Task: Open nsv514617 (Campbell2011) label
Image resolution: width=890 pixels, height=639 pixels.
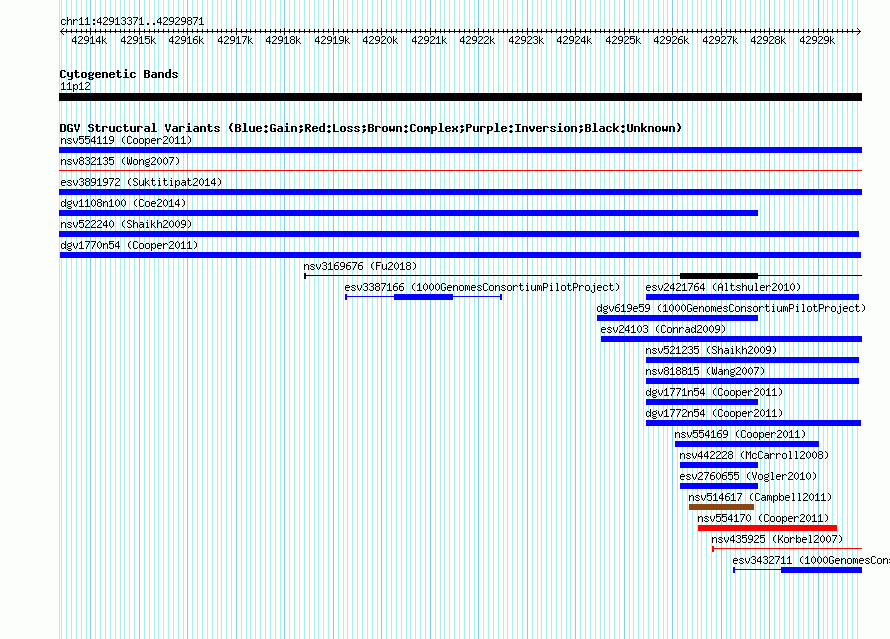Action: (760, 497)
